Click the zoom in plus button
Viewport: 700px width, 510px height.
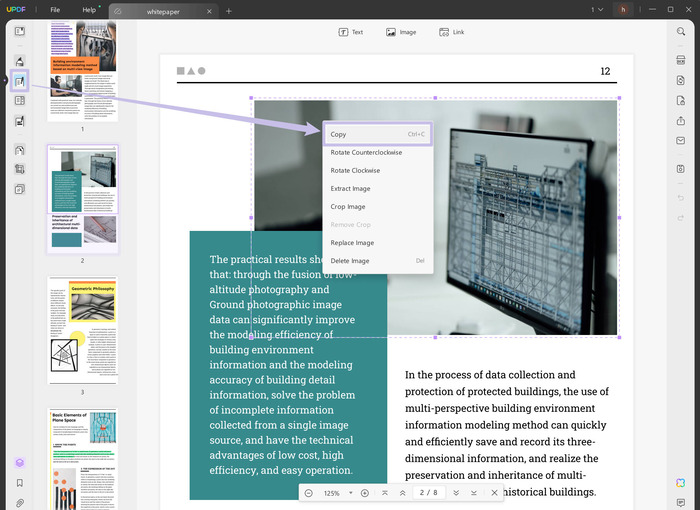pyautogui.click(x=364, y=493)
